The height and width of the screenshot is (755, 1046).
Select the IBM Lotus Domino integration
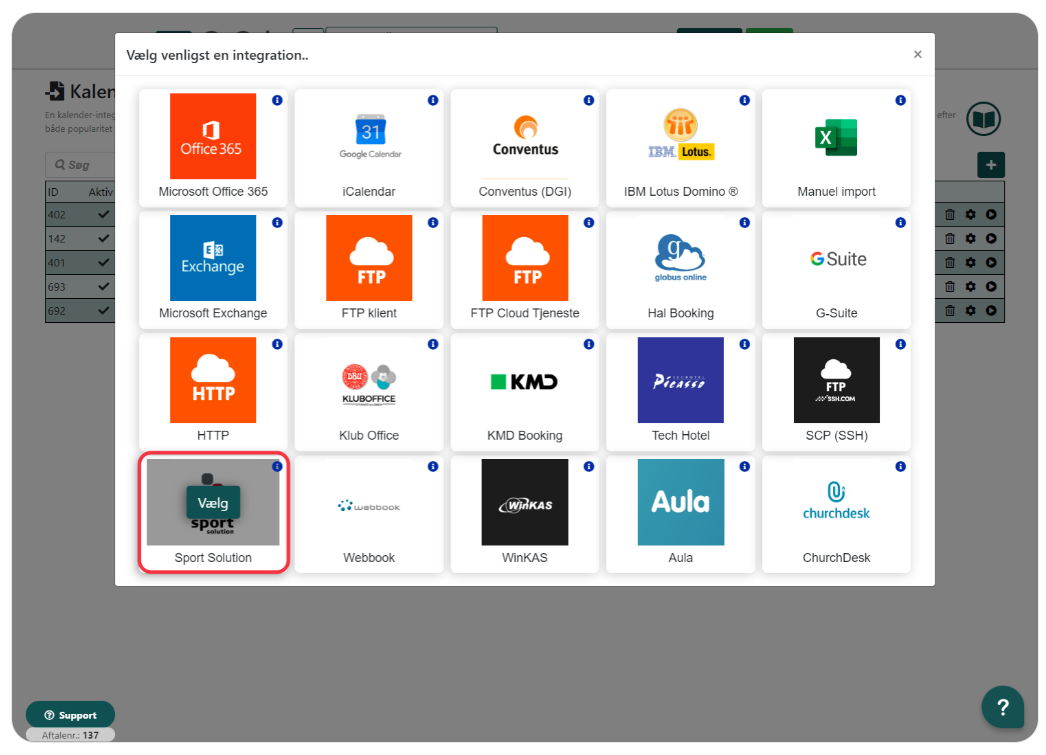pyautogui.click(x=680, y=147)
